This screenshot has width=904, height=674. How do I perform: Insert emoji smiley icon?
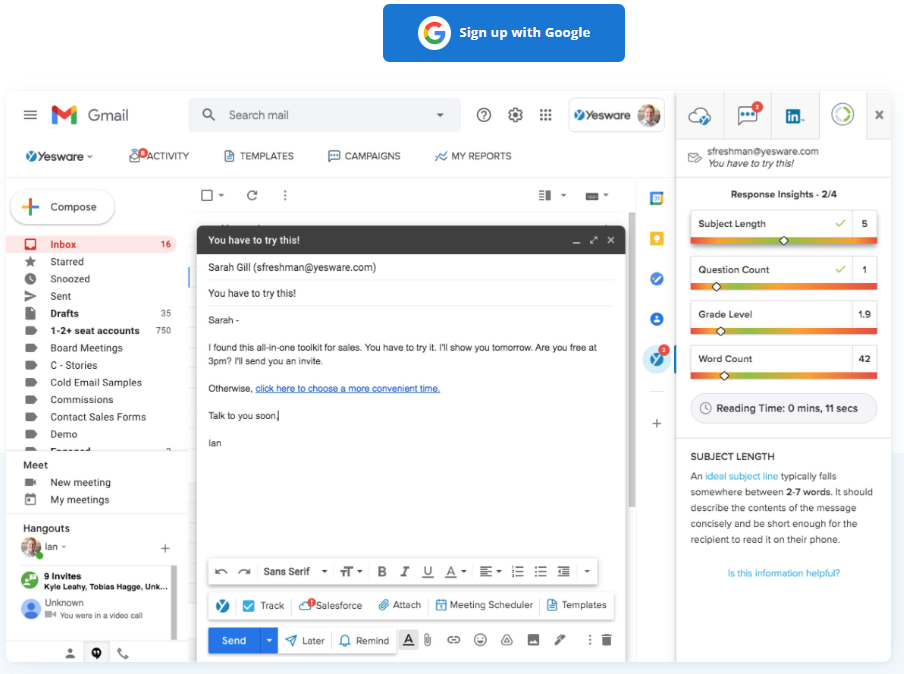tap(480, 640)
